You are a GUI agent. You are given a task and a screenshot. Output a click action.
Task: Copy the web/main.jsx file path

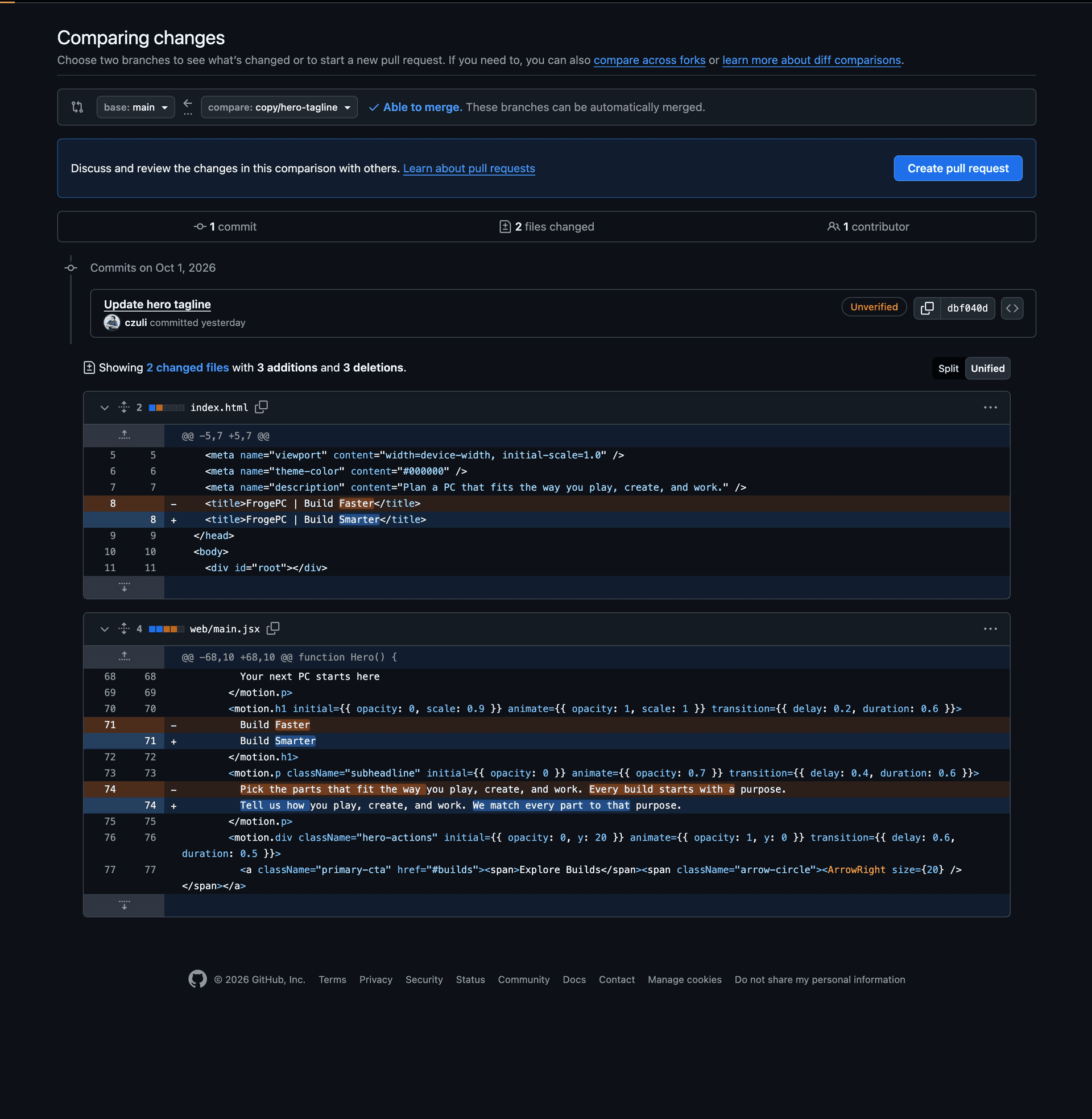[273, 628]
